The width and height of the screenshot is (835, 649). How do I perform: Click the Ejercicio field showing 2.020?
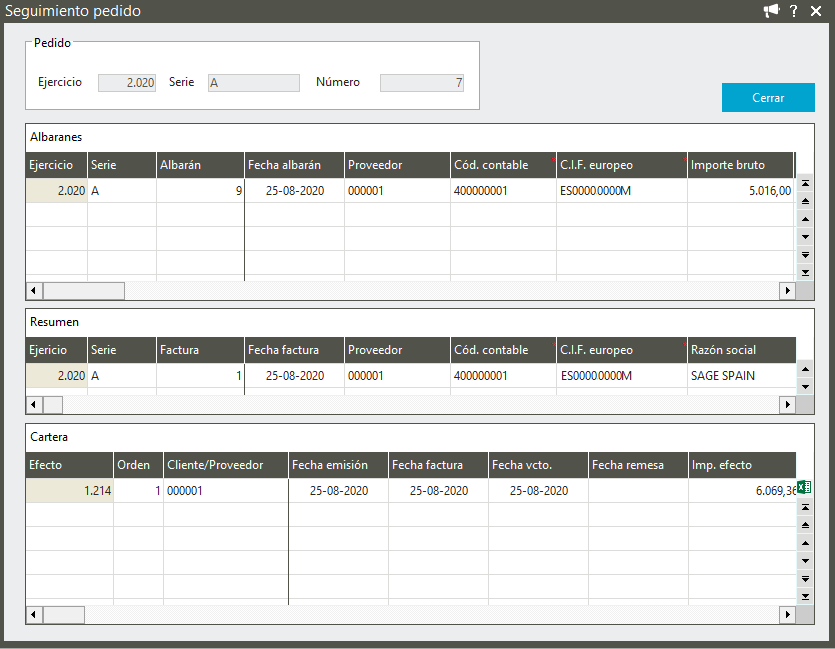127,83
